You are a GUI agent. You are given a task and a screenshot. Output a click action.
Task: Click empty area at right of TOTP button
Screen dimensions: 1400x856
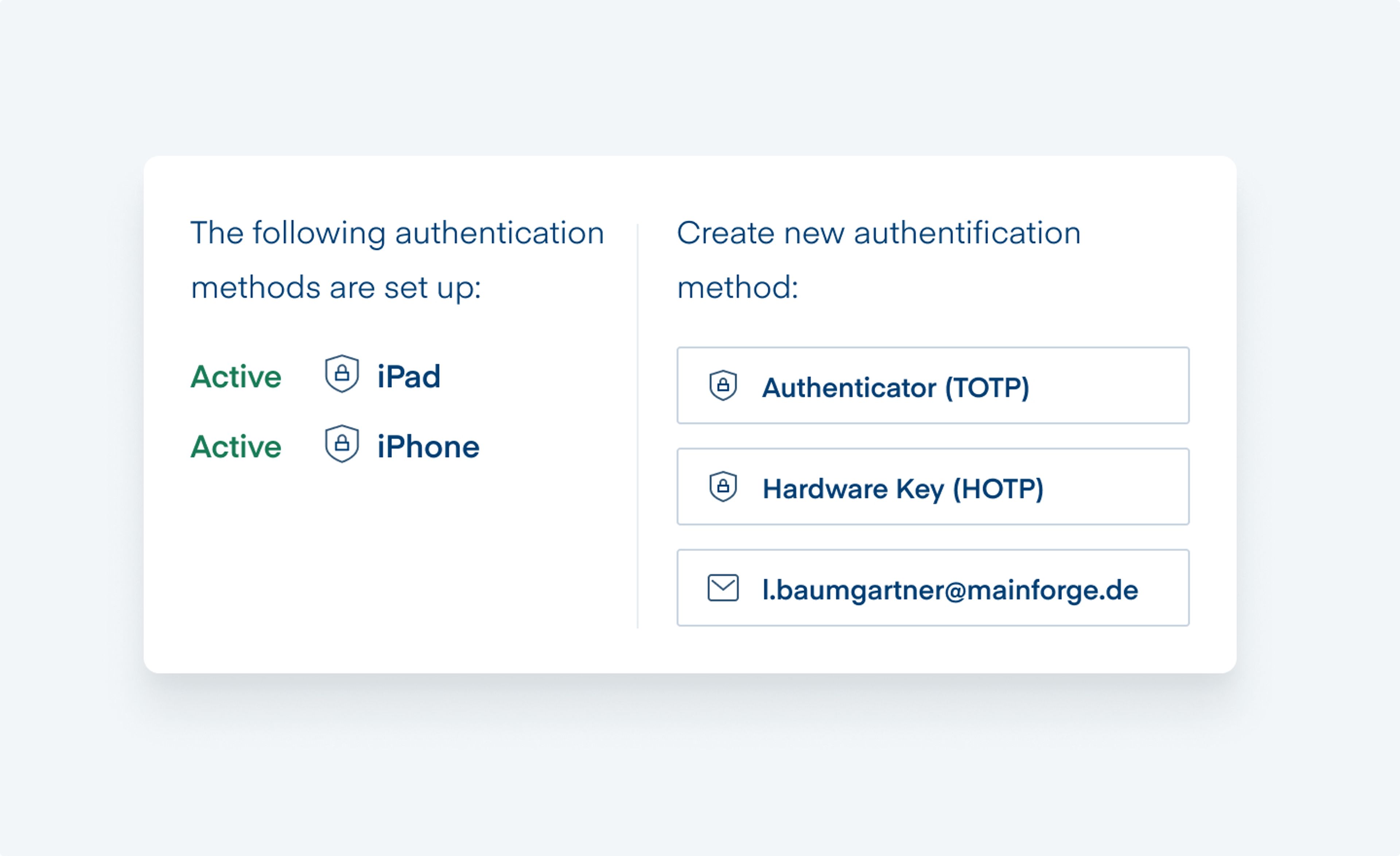click(1114, 386)
